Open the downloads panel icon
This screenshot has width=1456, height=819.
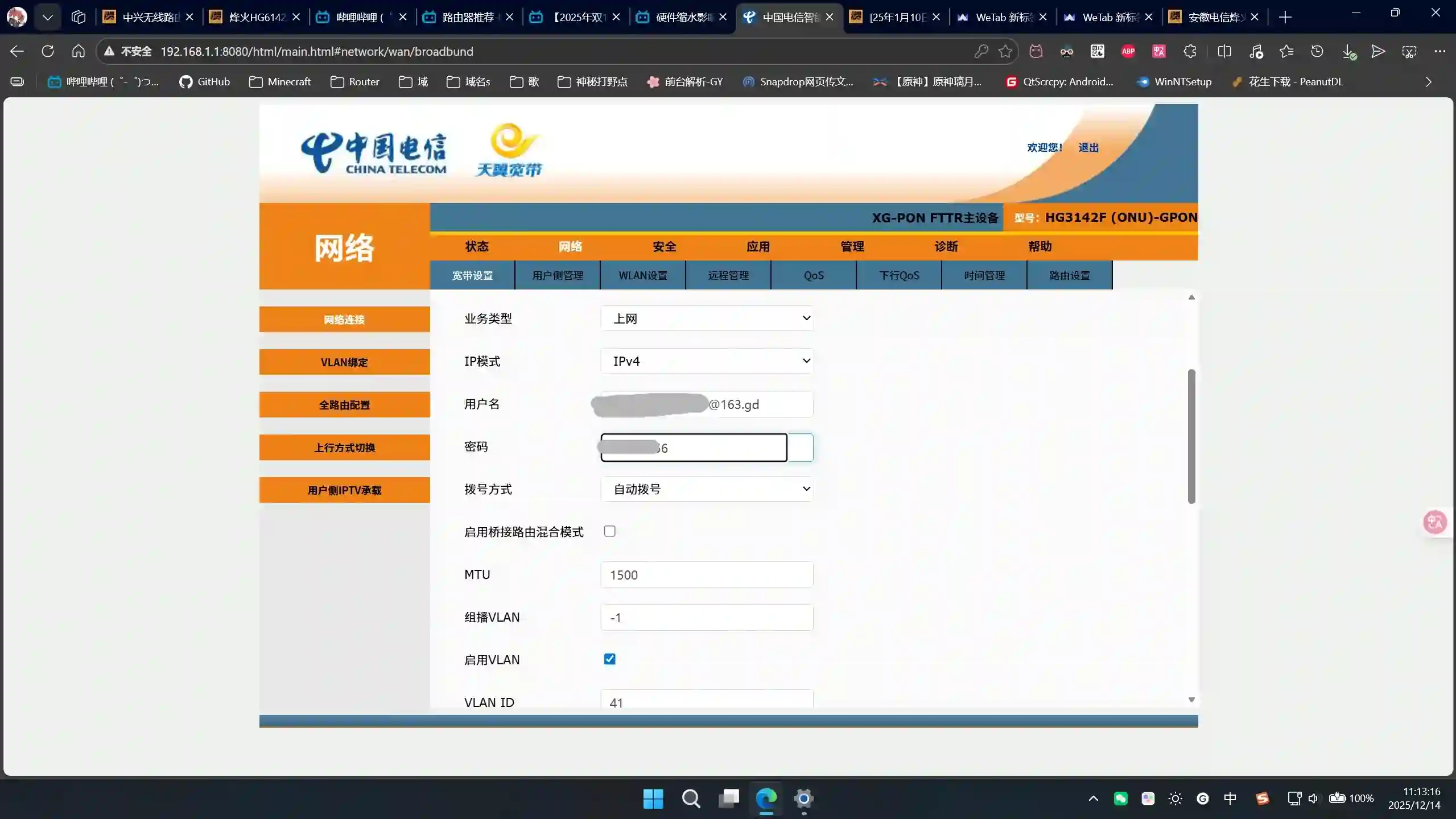[x=1350, y=51]
